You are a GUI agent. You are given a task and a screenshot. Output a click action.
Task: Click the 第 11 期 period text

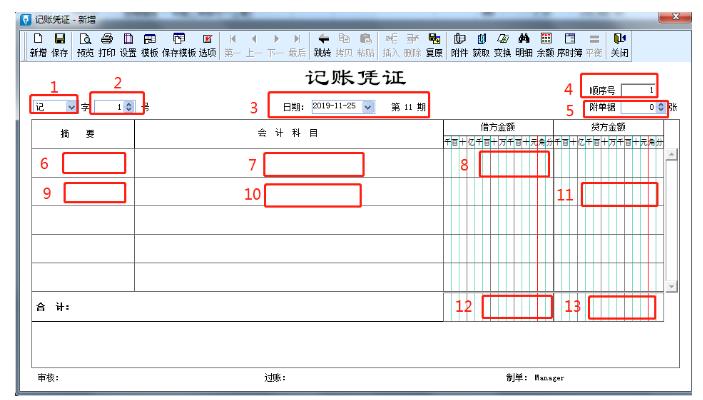tap(408, 107)
